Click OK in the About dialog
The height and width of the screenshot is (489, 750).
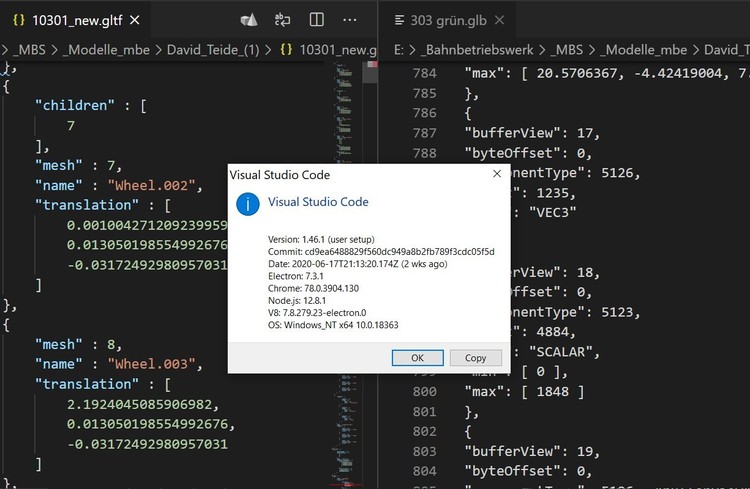tap(417, 358)
